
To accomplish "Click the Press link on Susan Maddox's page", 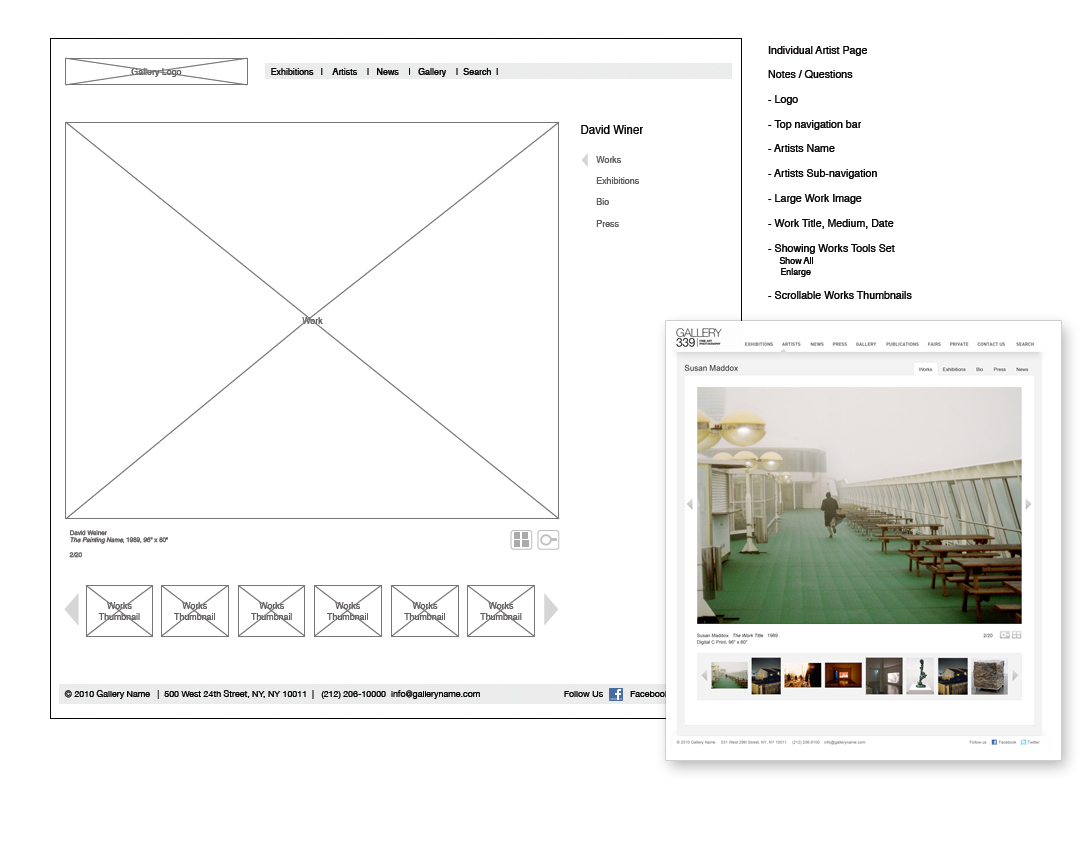I will [1000, 368].
